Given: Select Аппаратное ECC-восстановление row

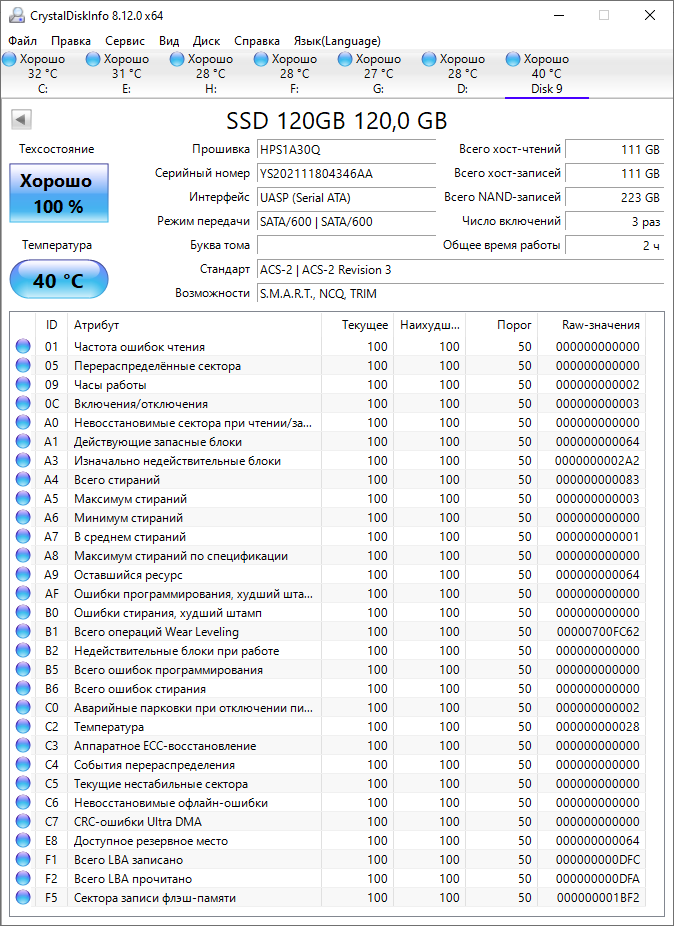Looking at the screenshot, I should (x=328, y=746).
